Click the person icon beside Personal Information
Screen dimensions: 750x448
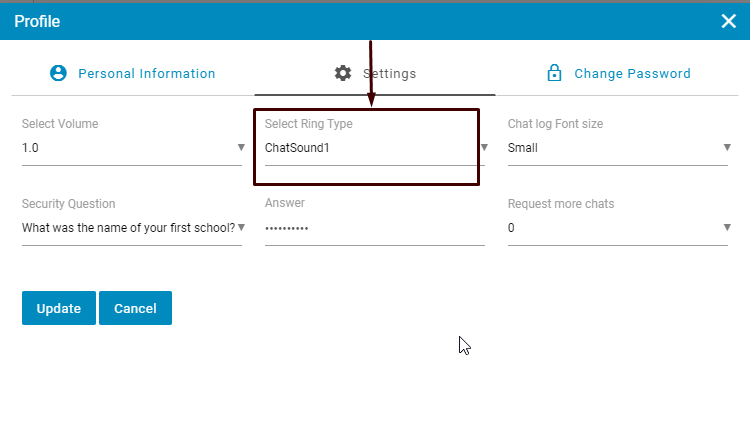pyautogui.click(x=58, y=73)
